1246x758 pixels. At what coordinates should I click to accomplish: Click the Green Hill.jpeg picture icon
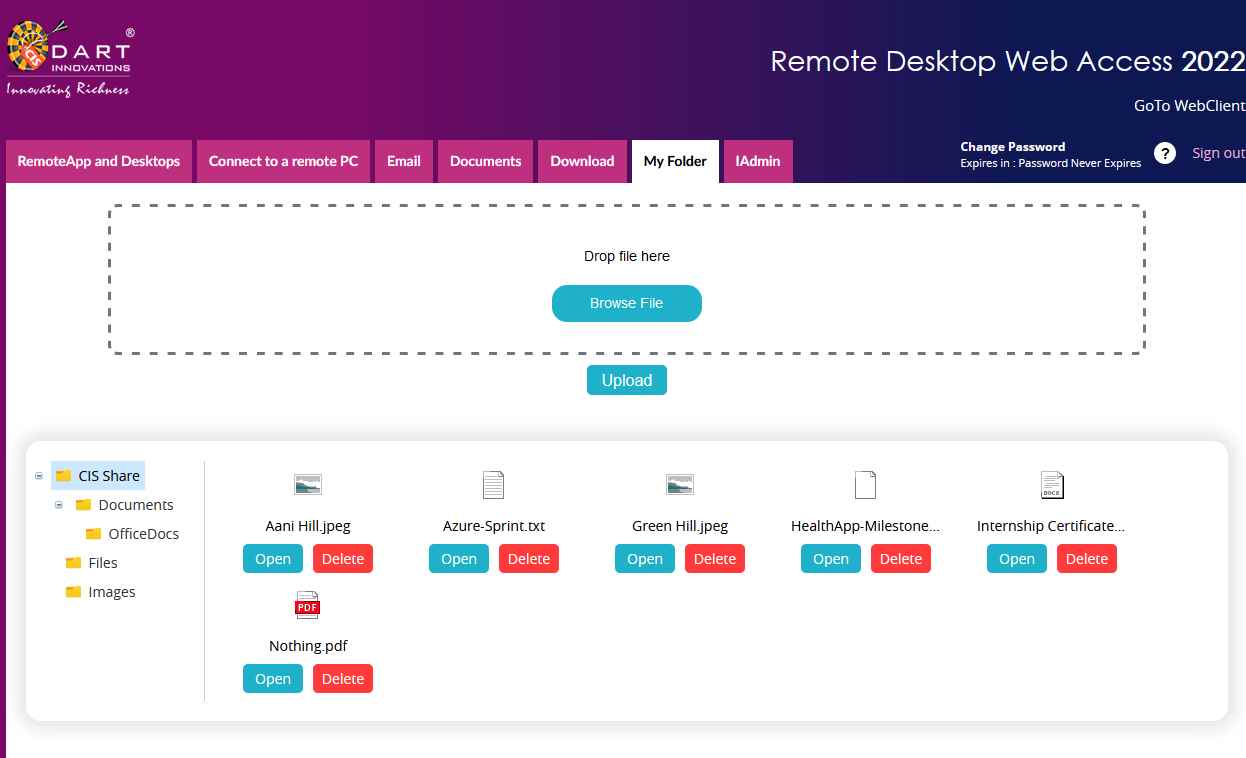pyautogui.click(x=679, y=484)
